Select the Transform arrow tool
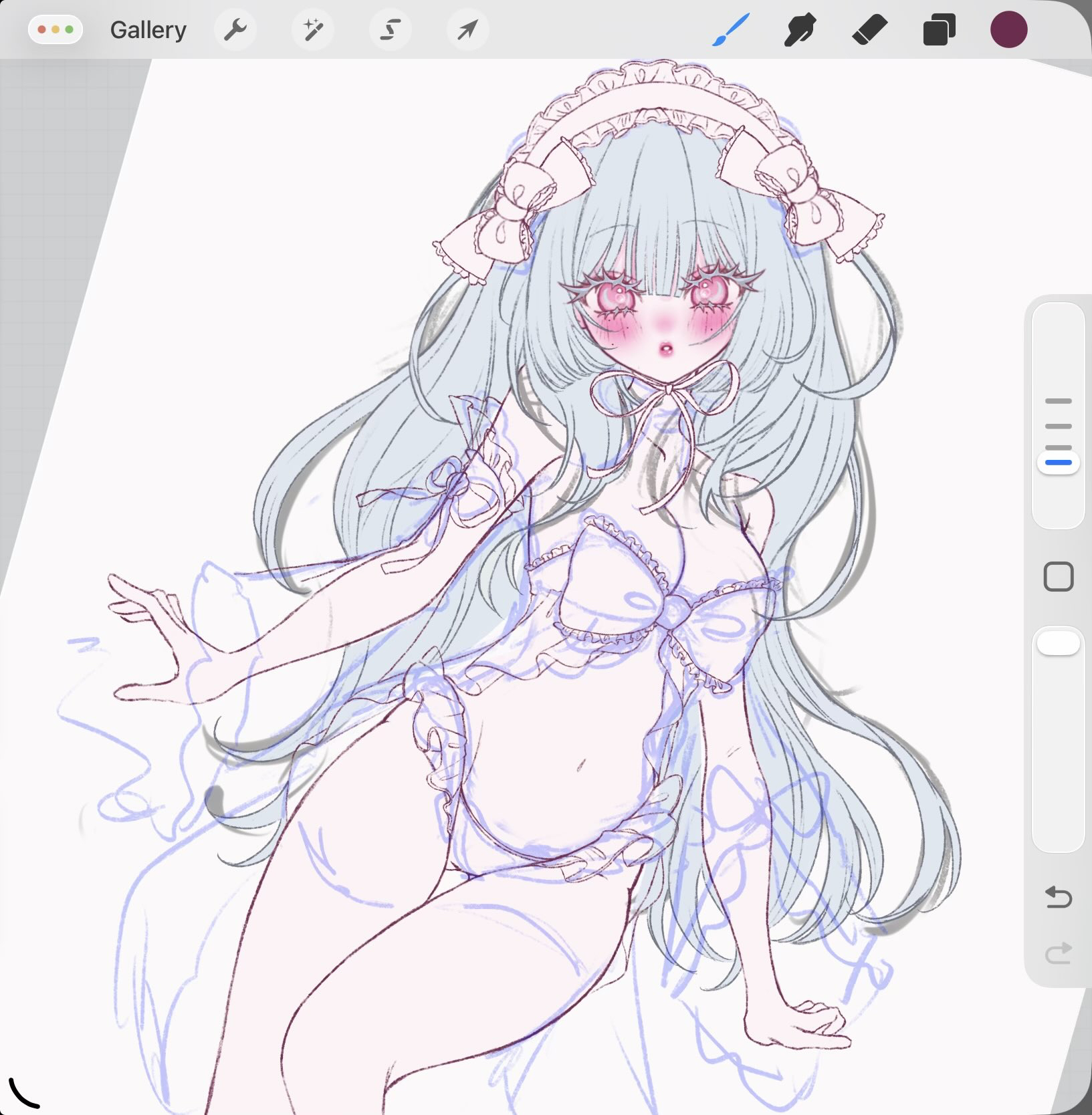The width and height of the screenshot is (1092, 1115). [467, 30]
